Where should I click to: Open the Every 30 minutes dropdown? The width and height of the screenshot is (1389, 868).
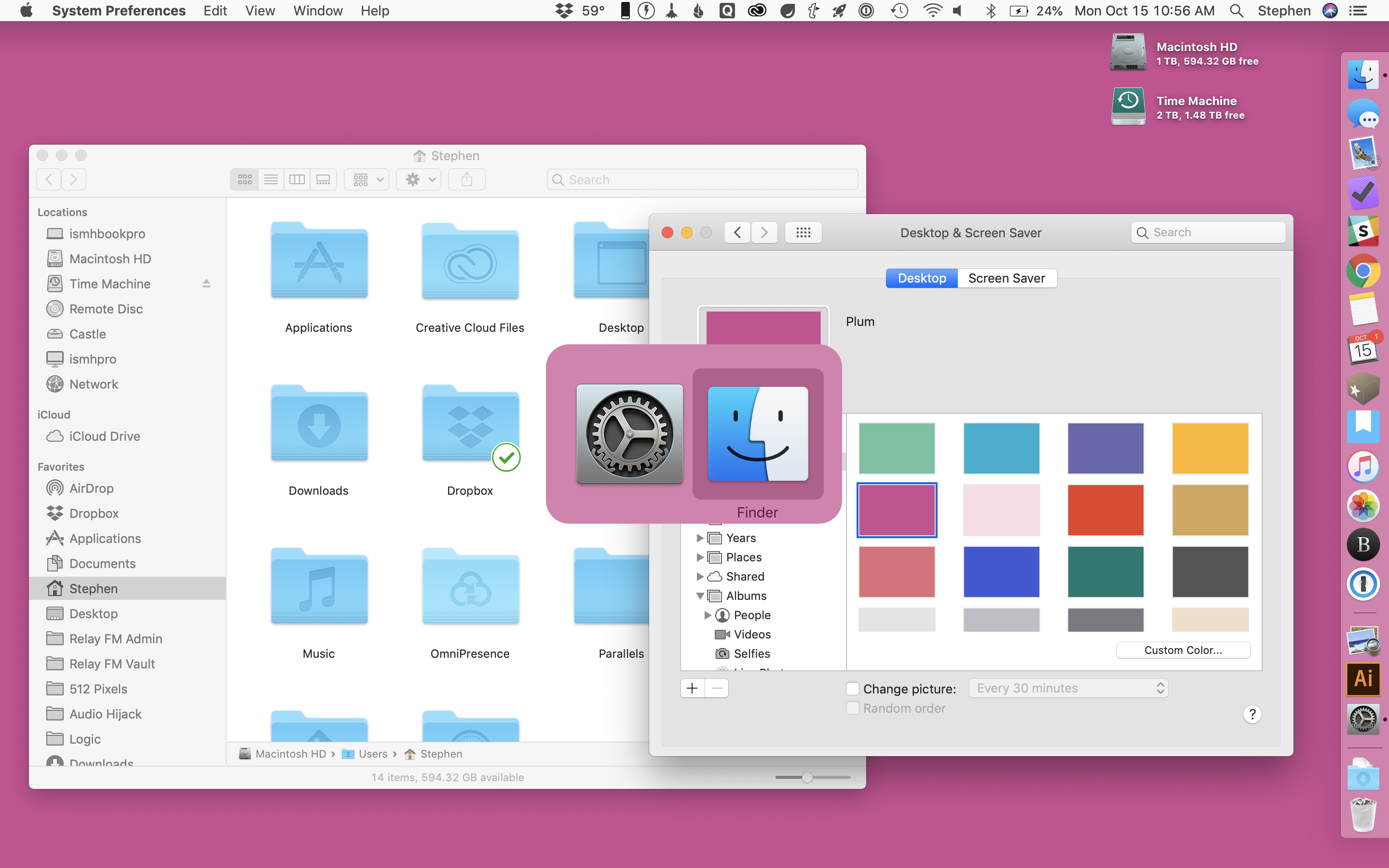[1068, 688]
